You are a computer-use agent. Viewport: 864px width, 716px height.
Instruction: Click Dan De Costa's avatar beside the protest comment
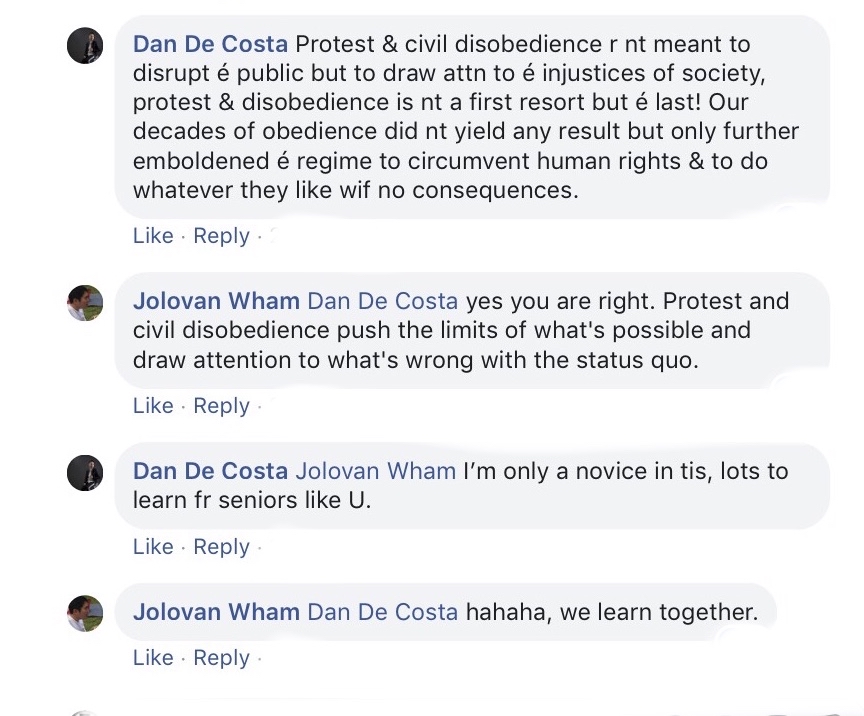click(x=85, y=45)
